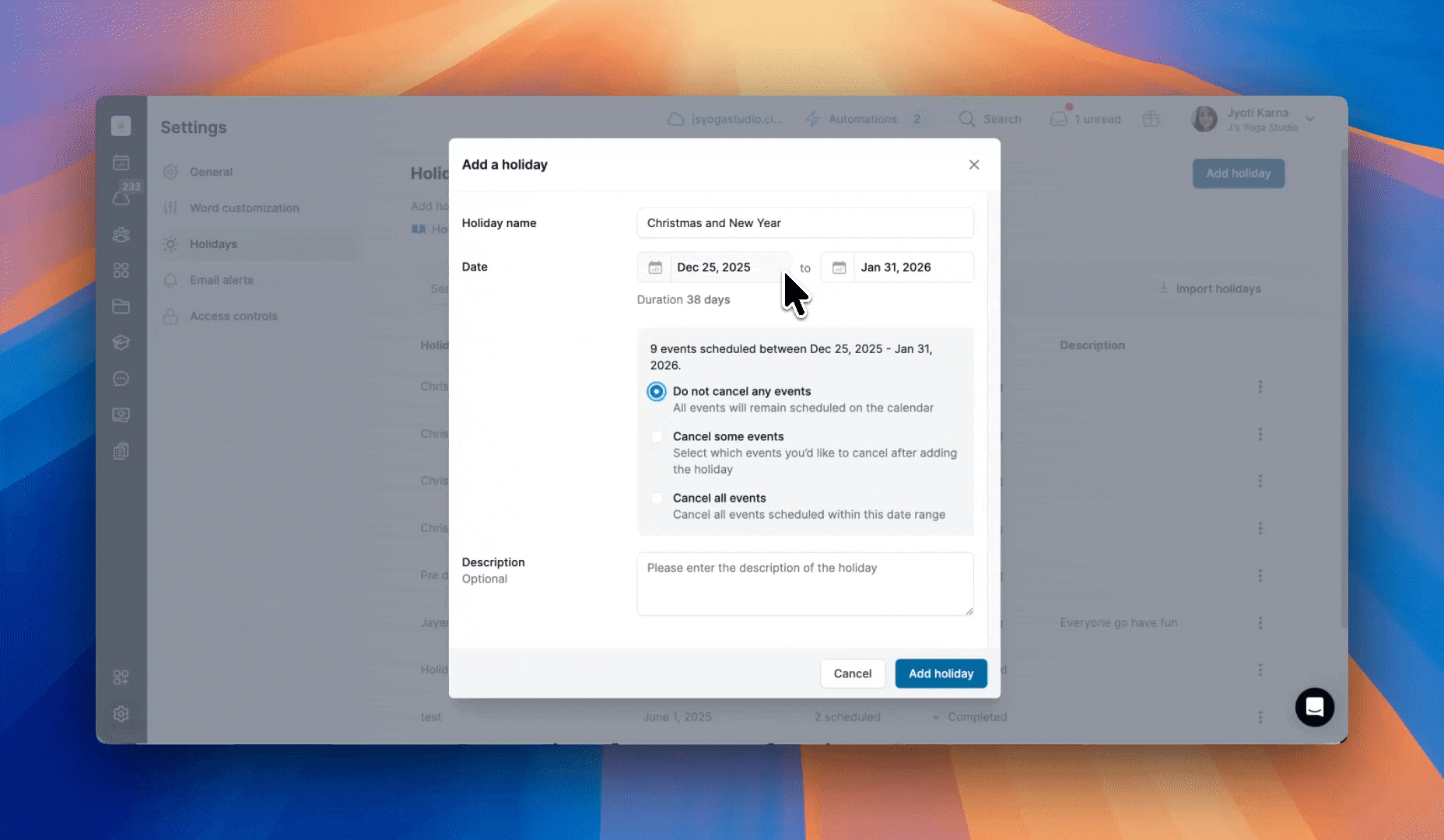Screen dimensions: 1444x840
Task: Click the Search magnifier icon
Action: coord(966,119)
